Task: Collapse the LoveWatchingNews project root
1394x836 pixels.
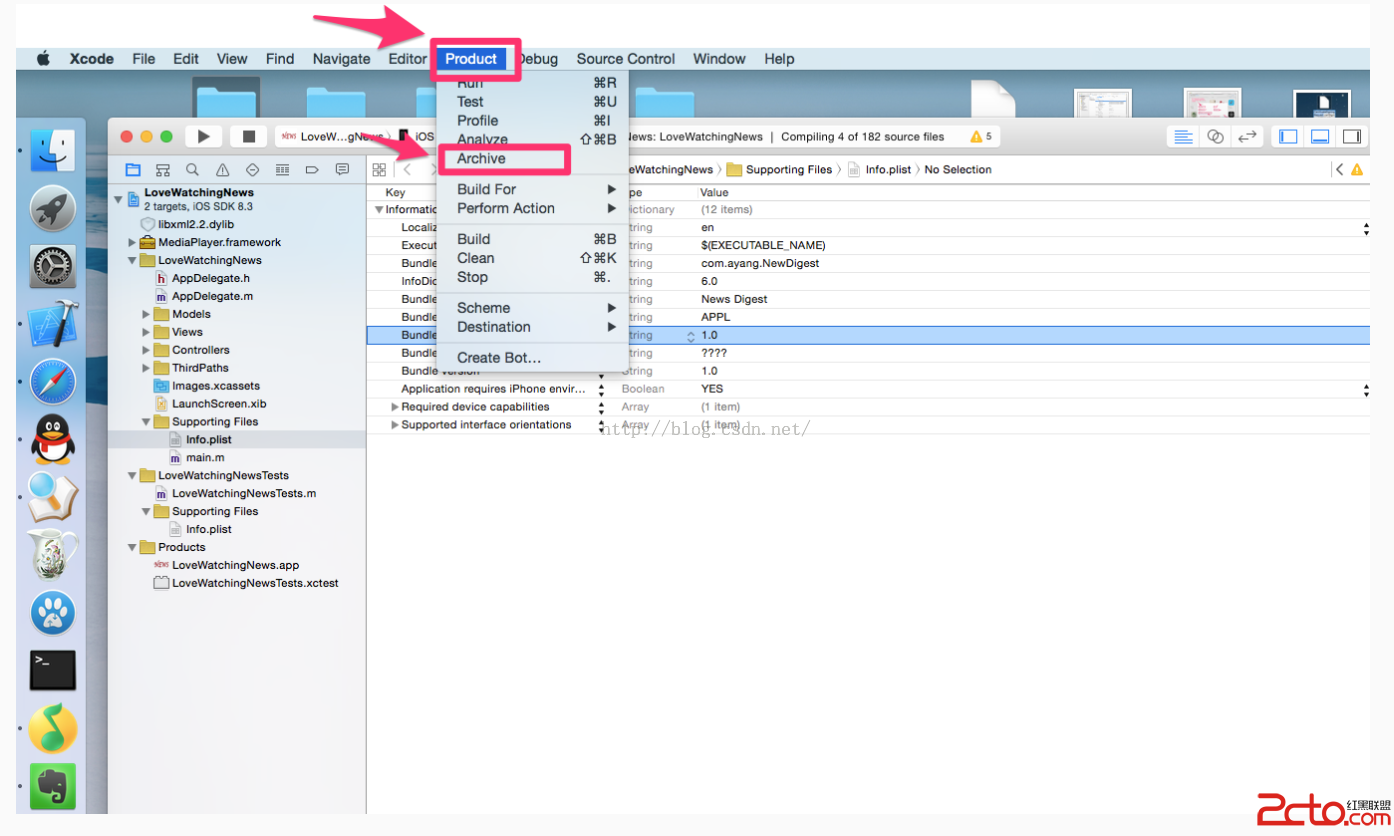Action: (118, 199)
